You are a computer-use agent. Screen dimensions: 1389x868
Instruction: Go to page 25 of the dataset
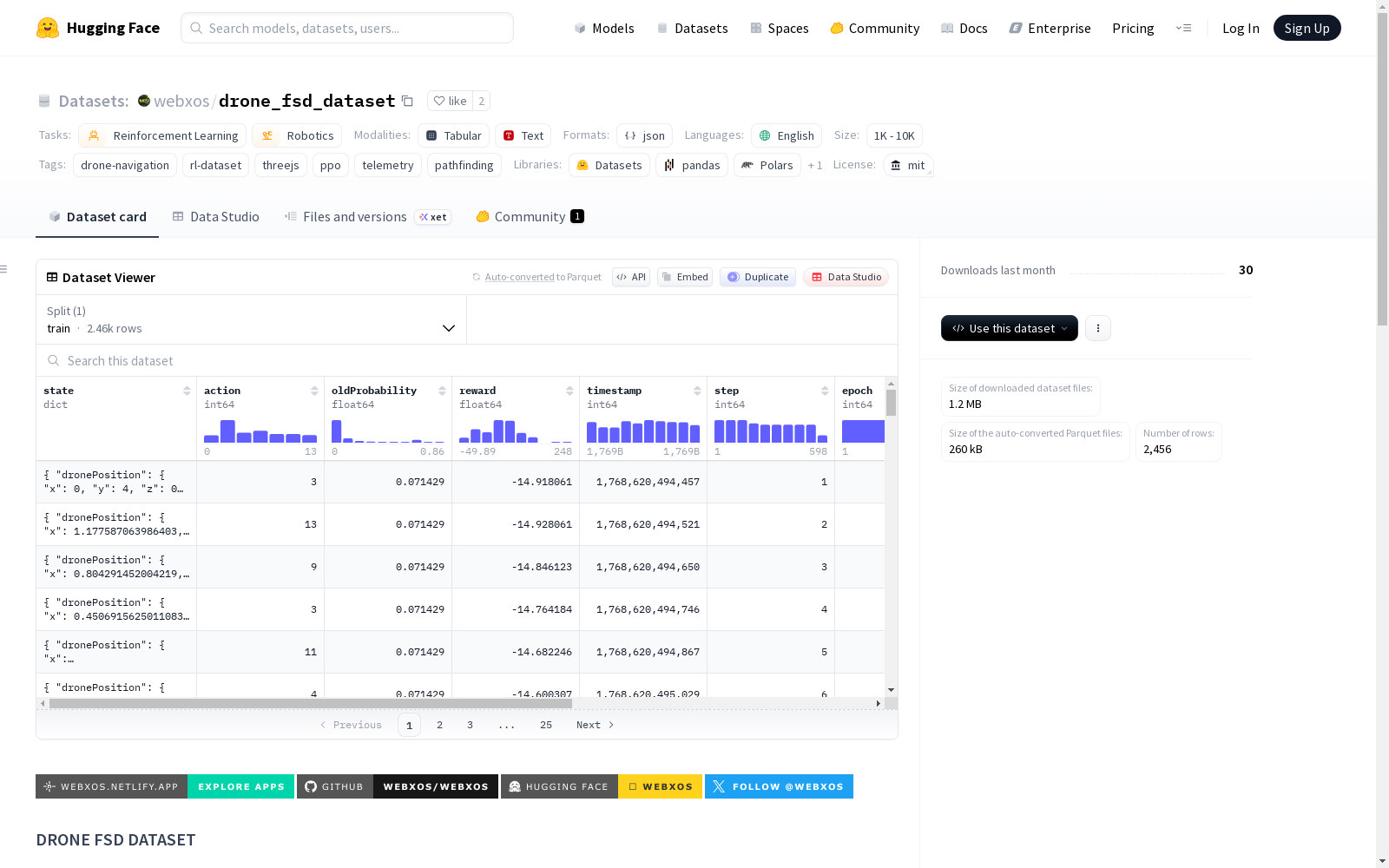point(546,725)
